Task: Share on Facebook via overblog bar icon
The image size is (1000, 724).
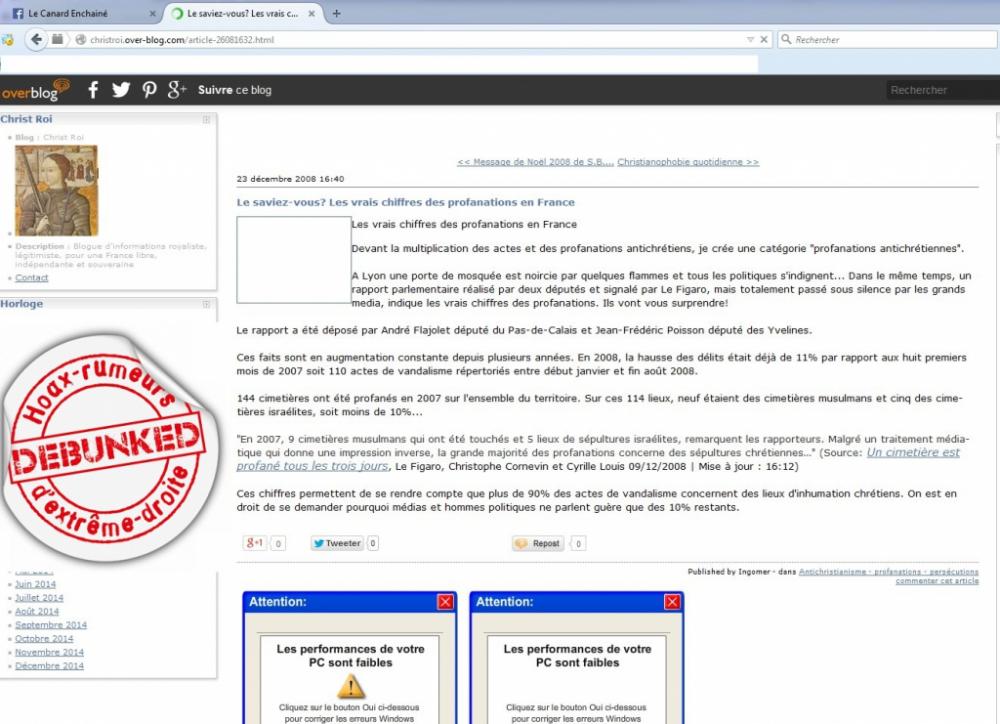Action: [93, 90]
